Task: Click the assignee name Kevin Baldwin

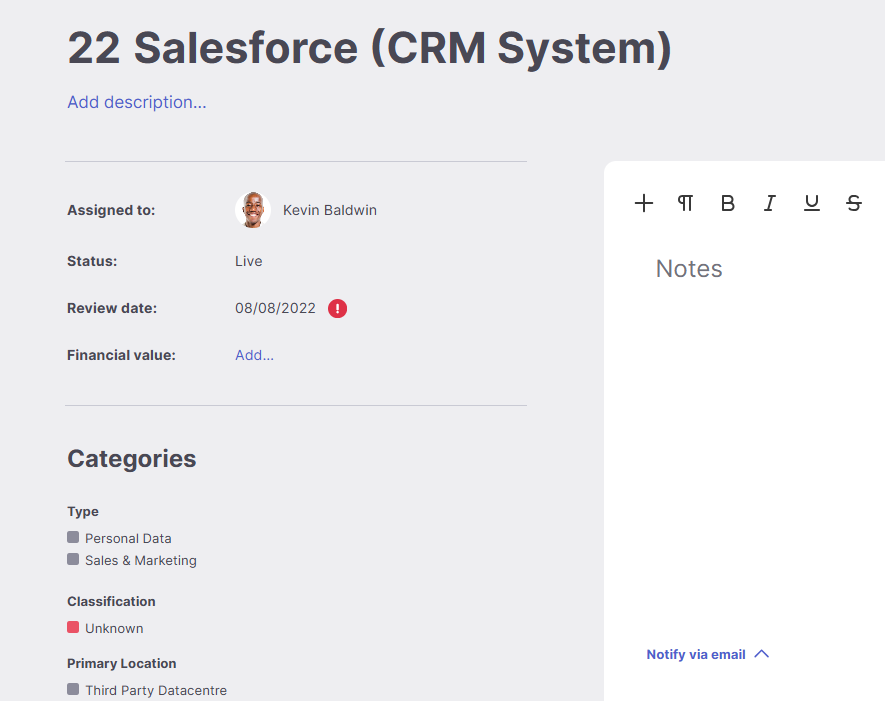Action: pyautogui.click(x=330, y=210)
